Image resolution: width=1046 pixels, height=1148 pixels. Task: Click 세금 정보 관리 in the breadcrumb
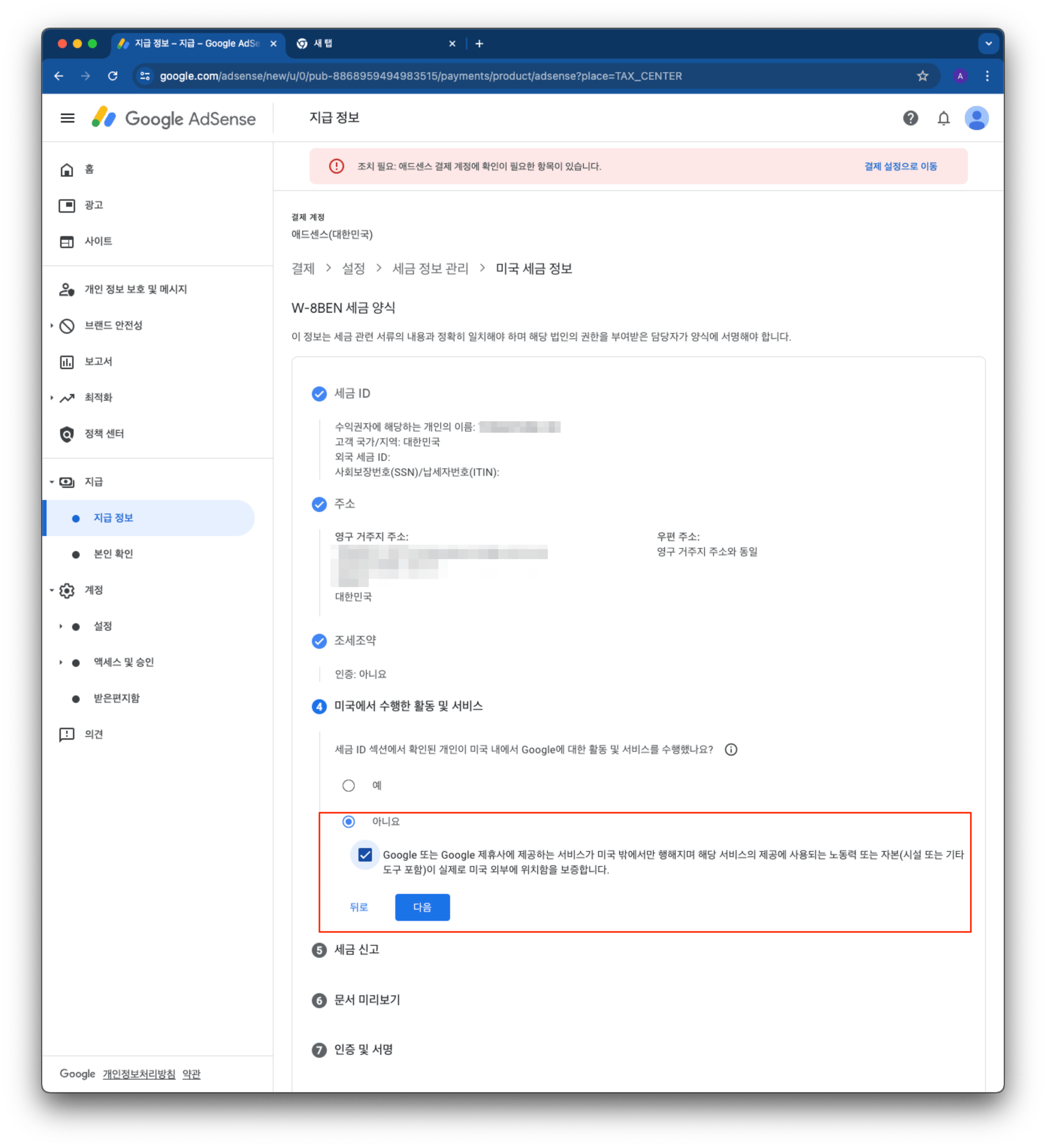(430, 268)
